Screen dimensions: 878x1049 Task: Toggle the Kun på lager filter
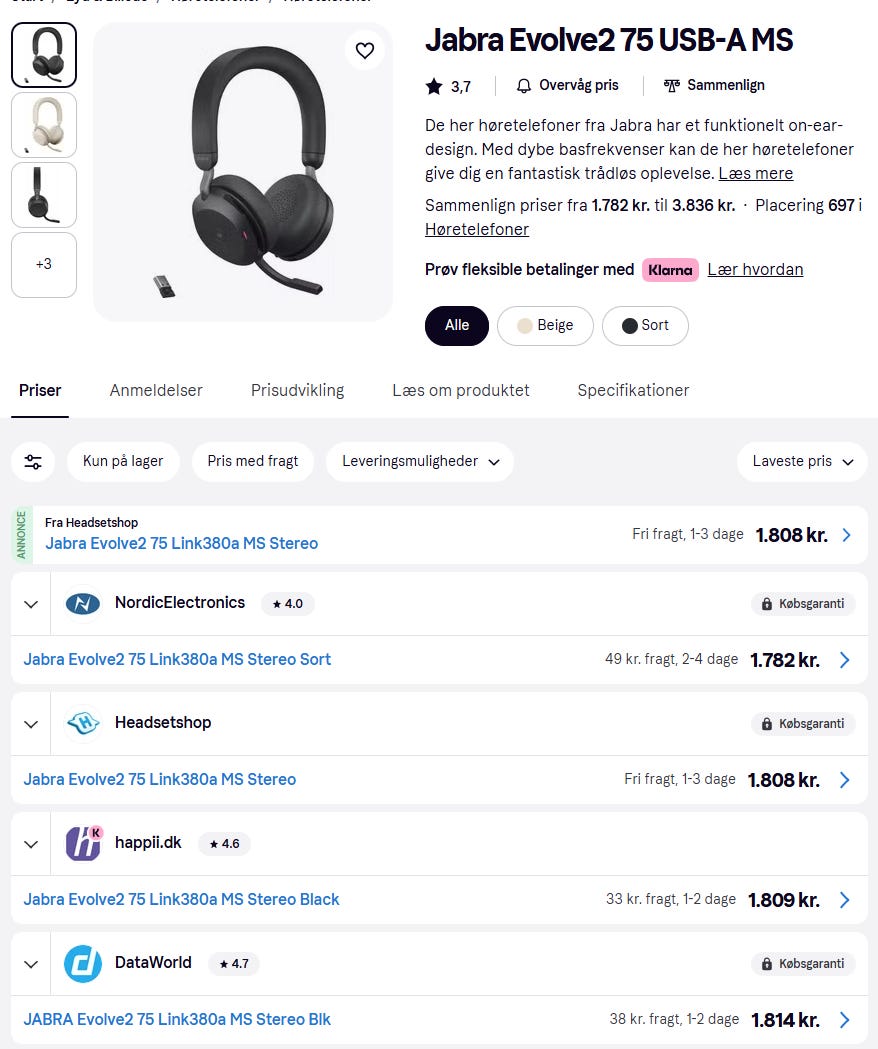click(123, 462)
